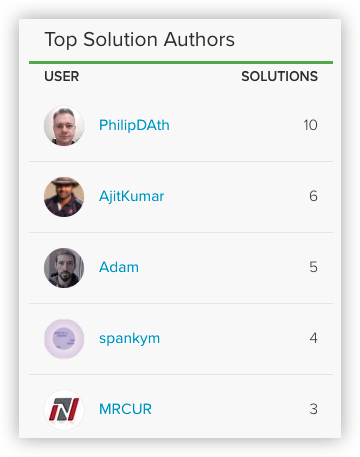Click AjitKumar's avatar with hat
360x457 pixels.
click(x=64, y=197)
